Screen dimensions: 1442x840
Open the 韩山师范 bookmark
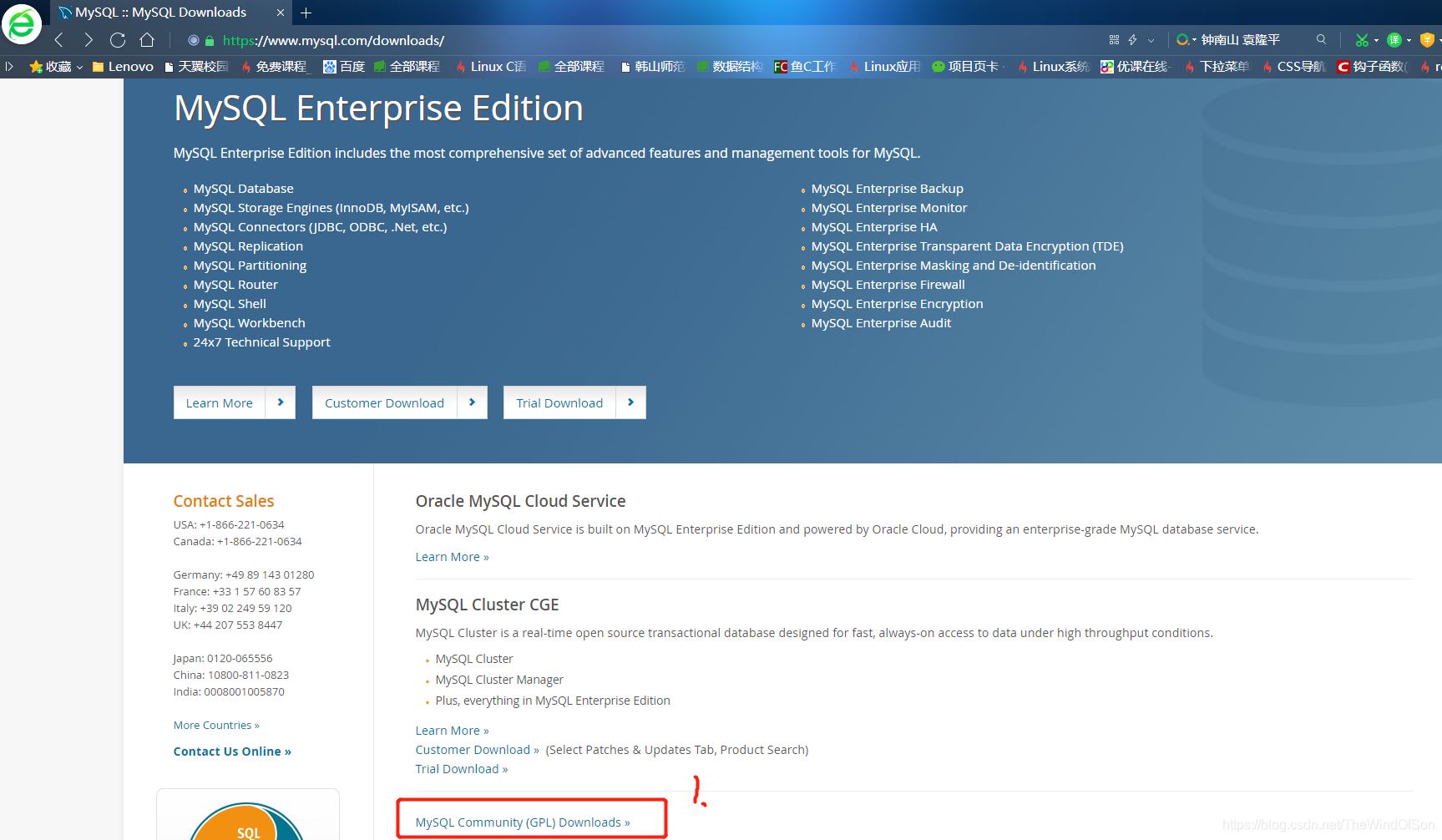(653, 66)
